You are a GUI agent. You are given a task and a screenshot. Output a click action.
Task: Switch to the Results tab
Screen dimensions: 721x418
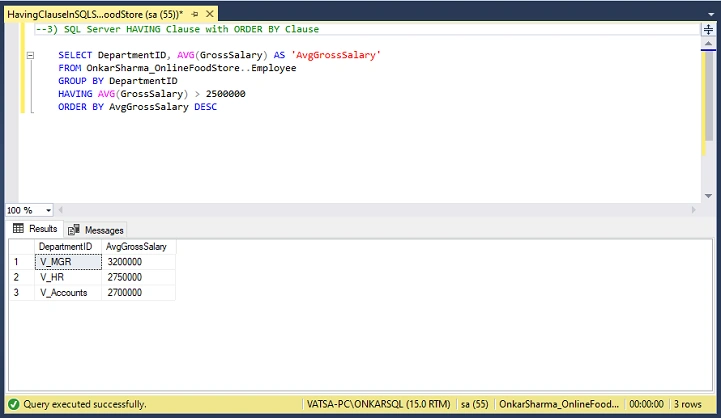click(x=35, y=229)
